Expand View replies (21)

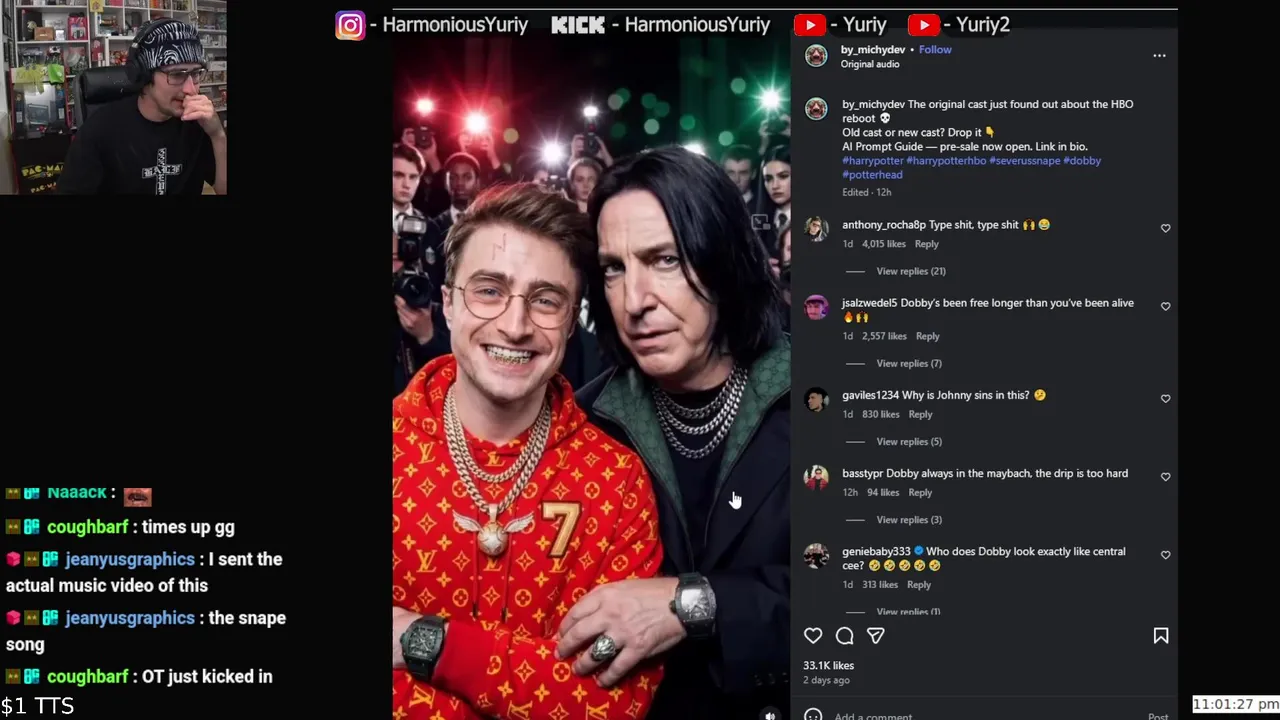(911, 271)
